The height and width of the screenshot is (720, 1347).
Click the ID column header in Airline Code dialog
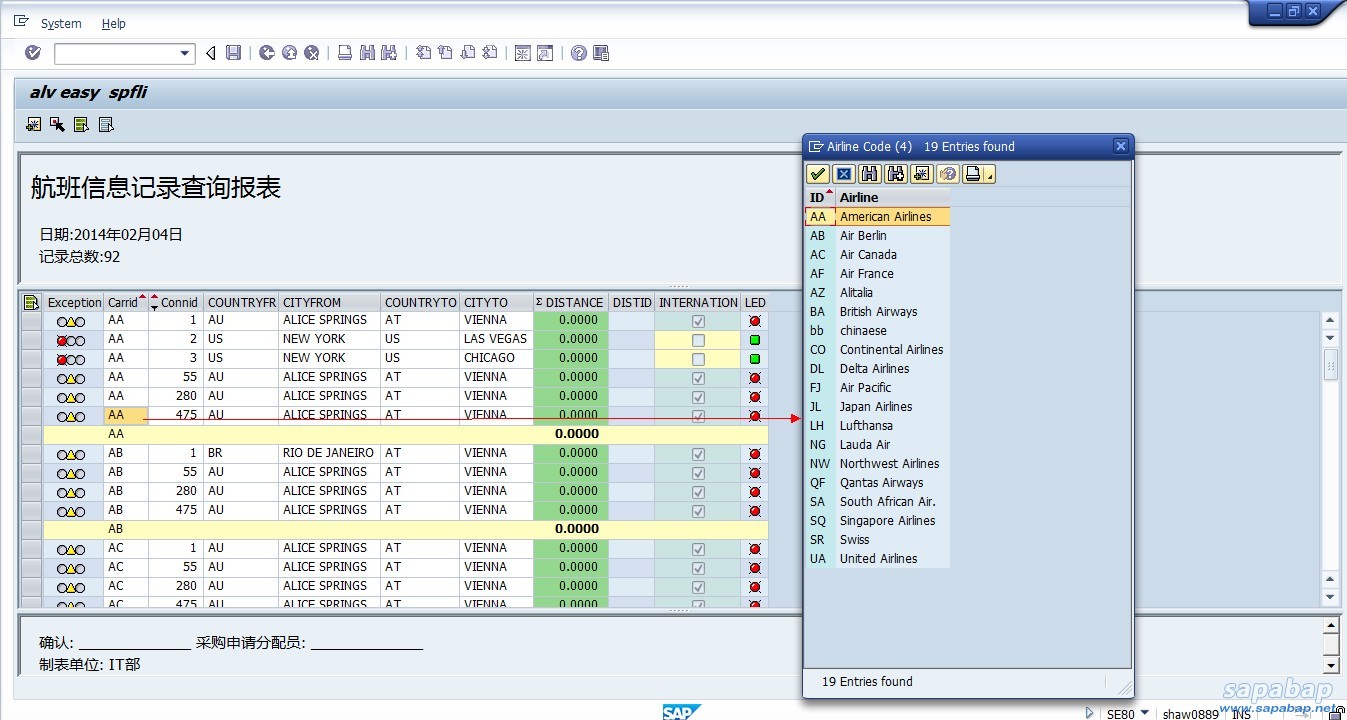(x=820, y=197)
